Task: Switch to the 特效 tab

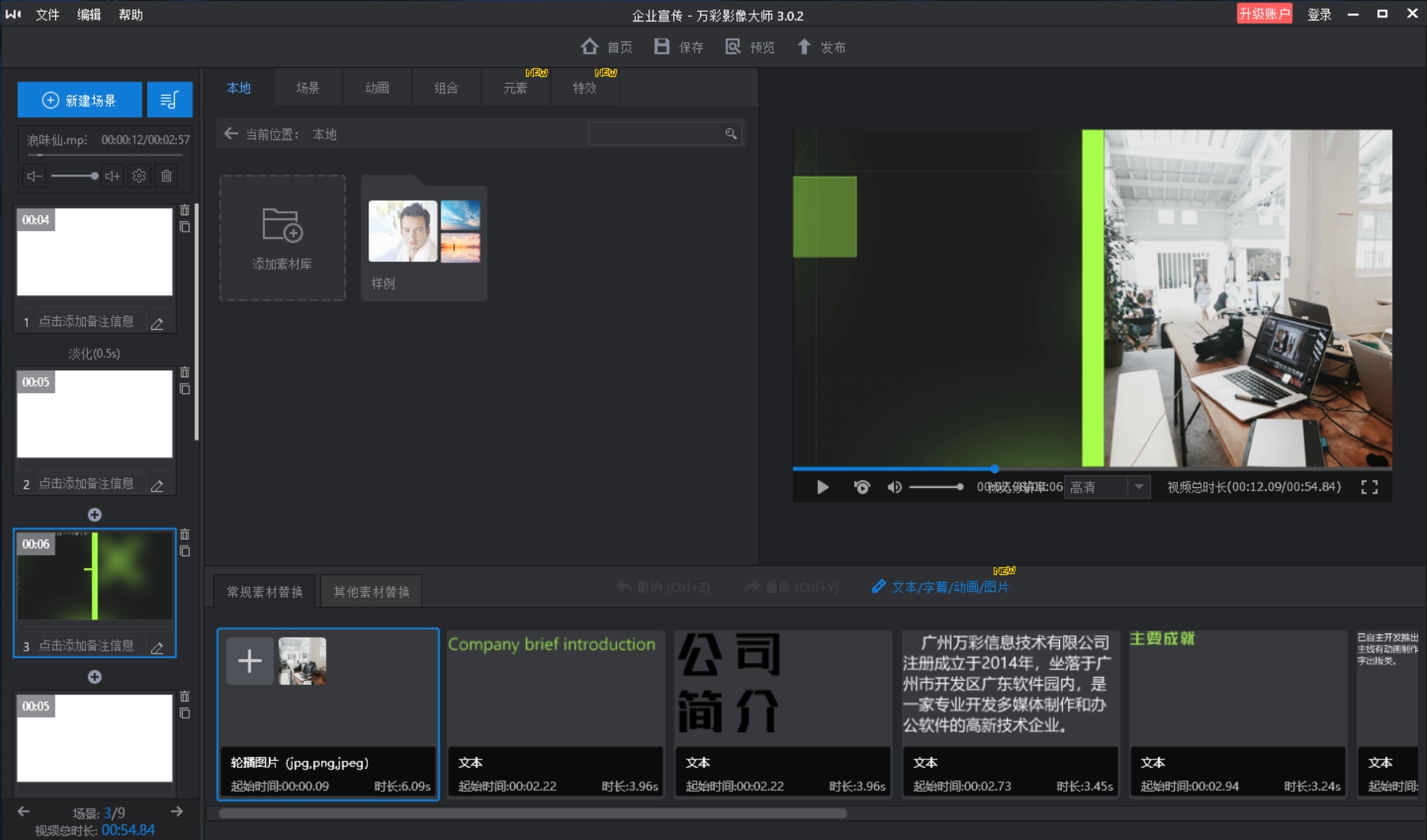Action: [585, 87]
